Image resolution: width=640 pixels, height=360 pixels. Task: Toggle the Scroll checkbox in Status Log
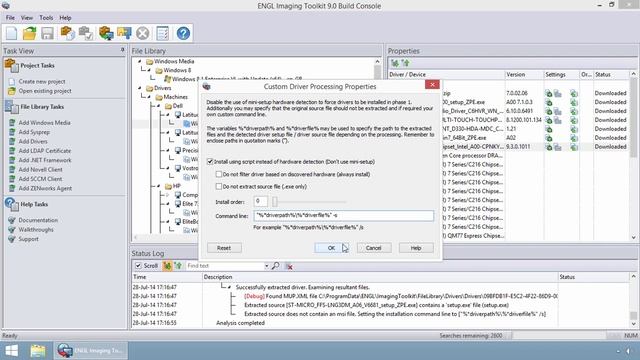click(x=138, y=266)
